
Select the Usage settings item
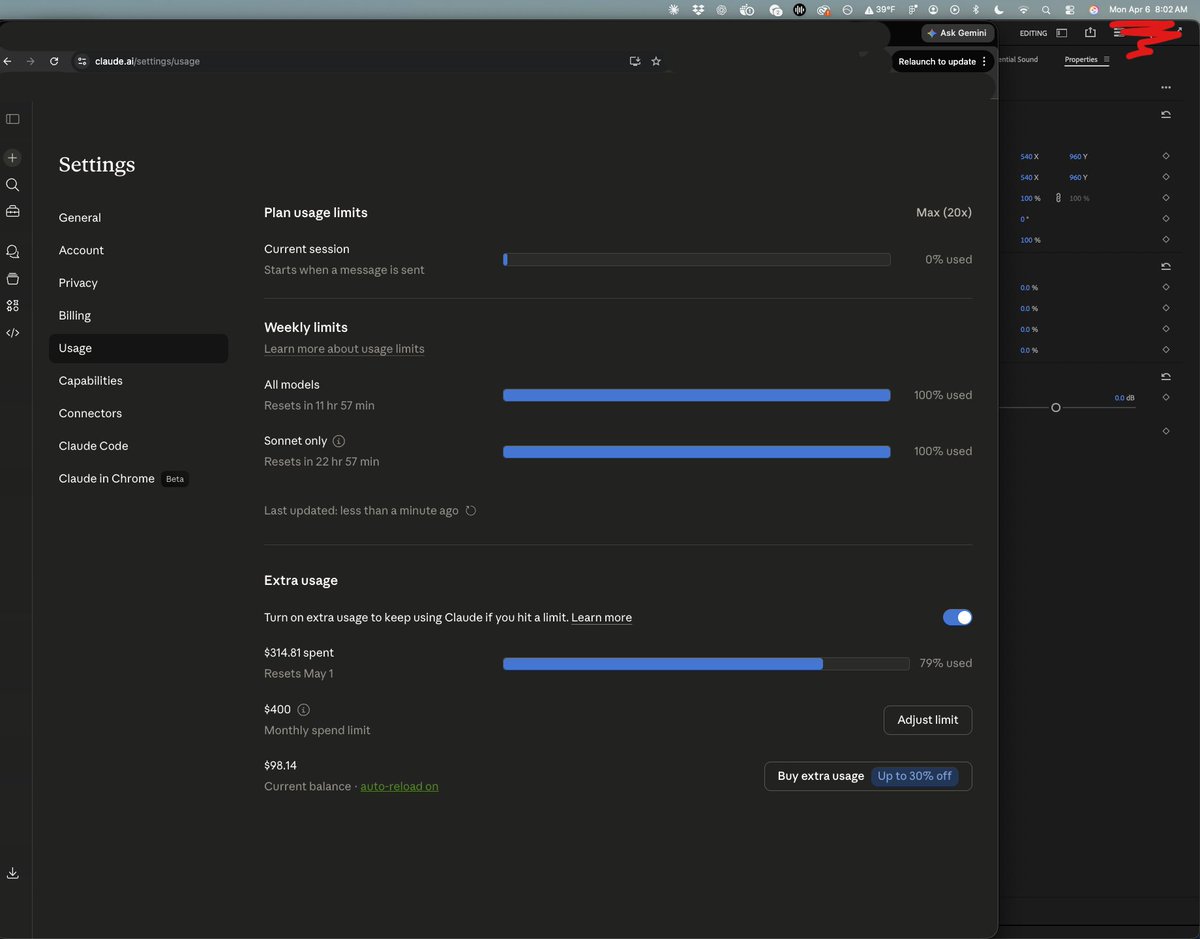point(138,348)
